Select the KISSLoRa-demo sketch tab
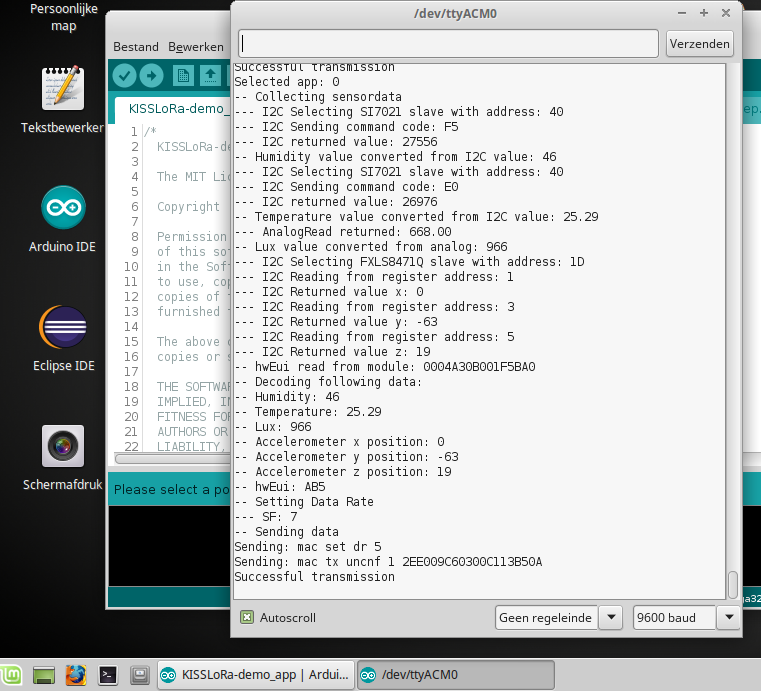The height and width of the screenshot is (691, 761). tap(173, 109)
